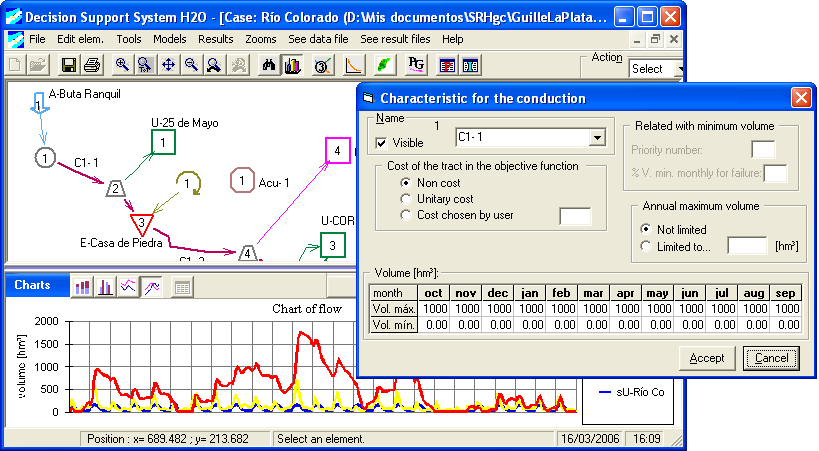Click the green leaf toolbar icon
Screen dimensions: 819x451
tap(384, 65)
